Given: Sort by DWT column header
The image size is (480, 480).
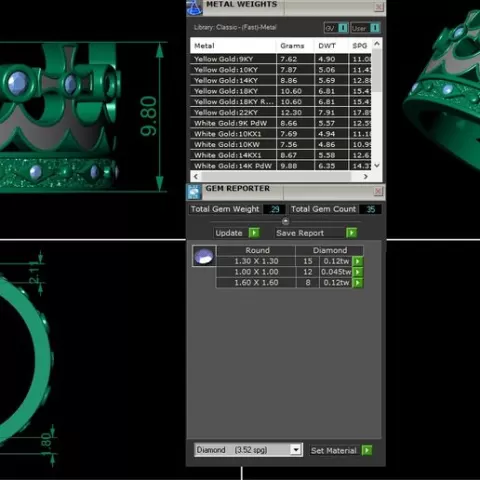Looking at the screenshot, I should tap(331, 46).
